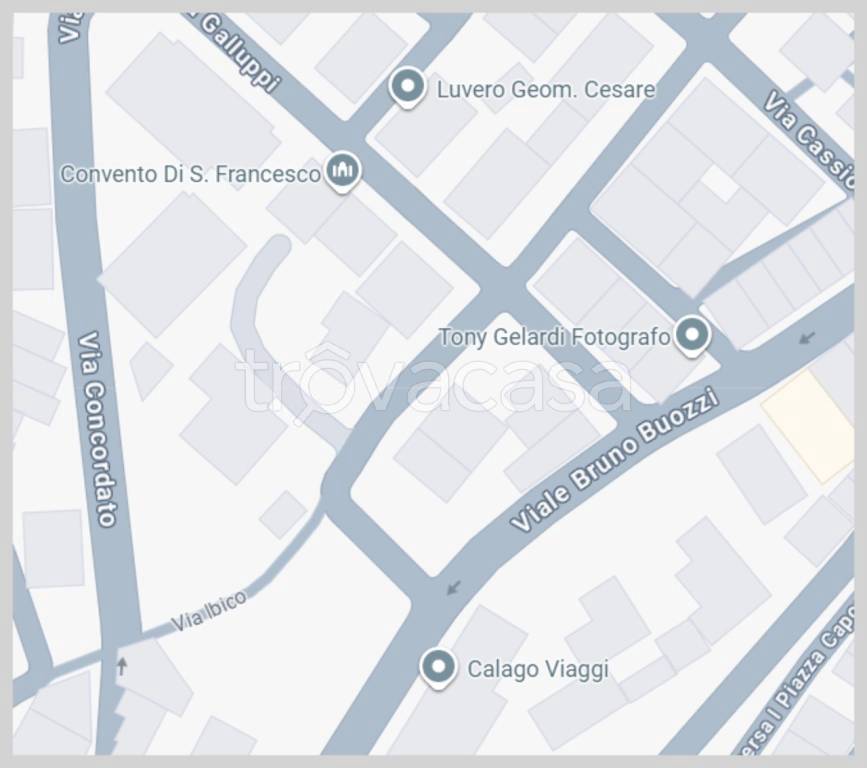
Task: Click the direction arrow near Calago Viaggi
Action: [453, 587]
